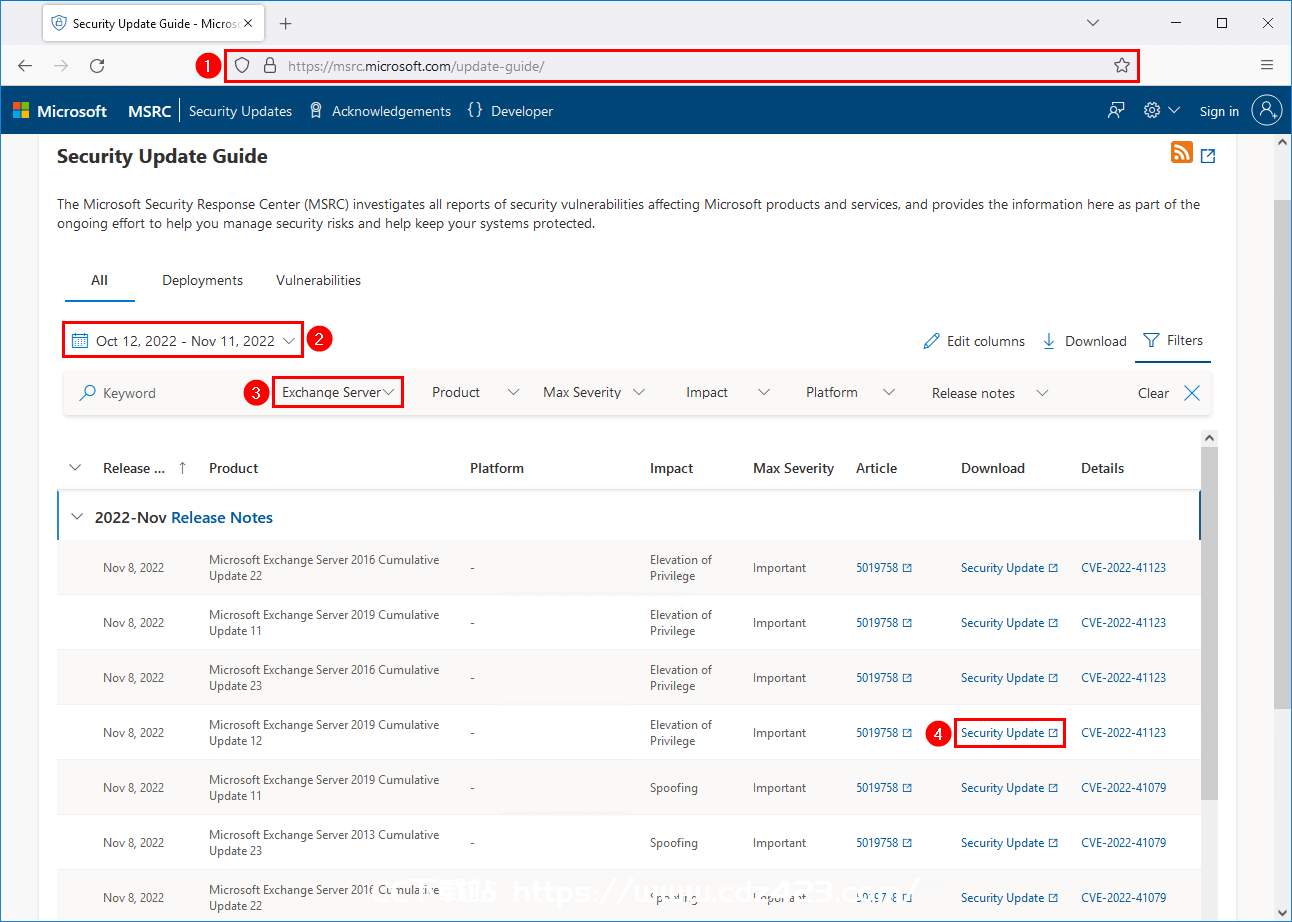1292x922 pixels.
Task: Click Microsoft Exchange Server 2016 Cumulative Update 23
Action: point(324,678)
